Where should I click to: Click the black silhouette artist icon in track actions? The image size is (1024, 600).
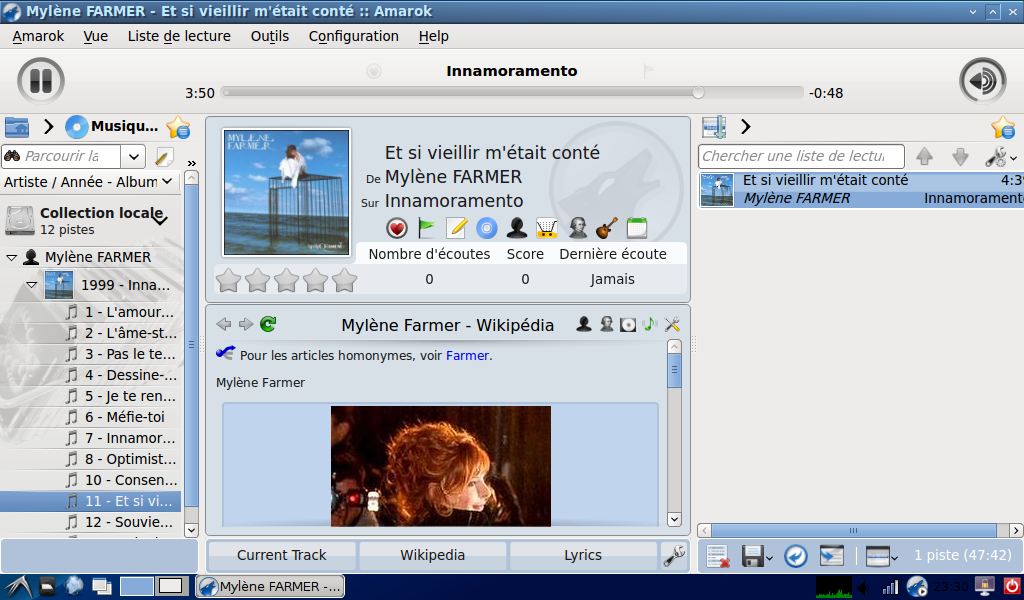517,228
